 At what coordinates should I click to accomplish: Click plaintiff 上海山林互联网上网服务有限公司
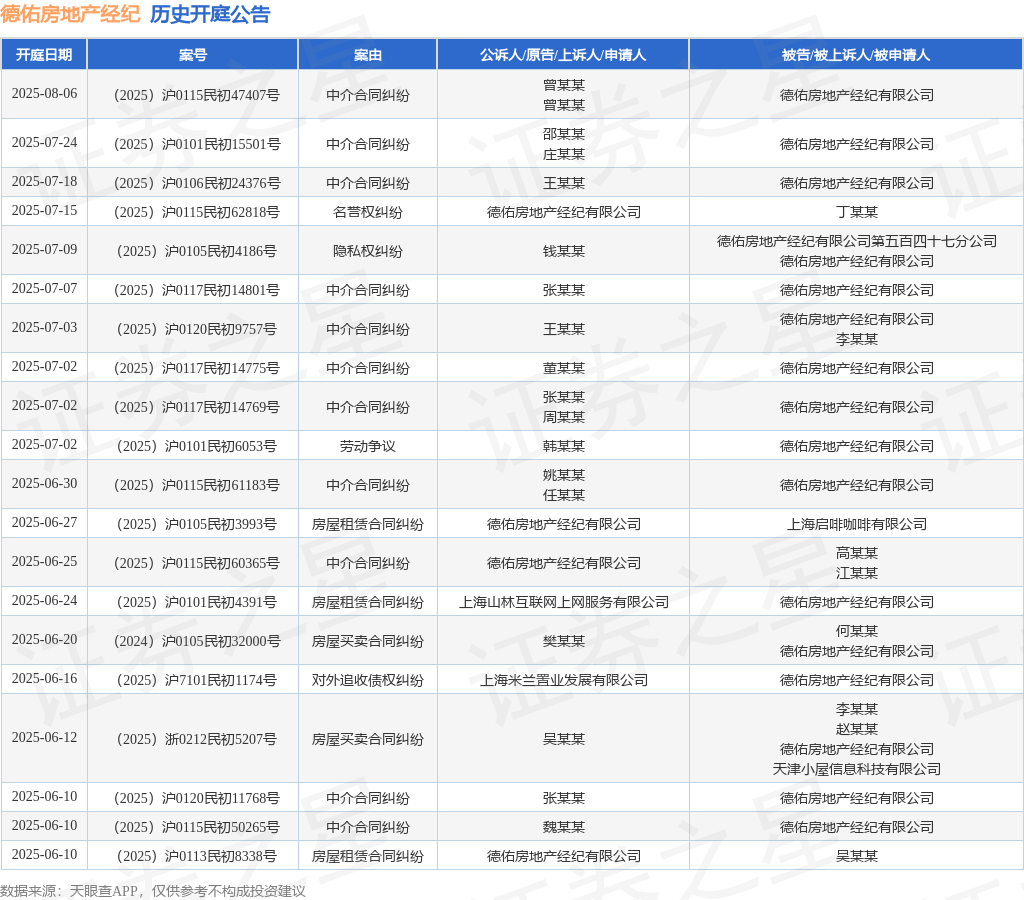pos(564,602)
